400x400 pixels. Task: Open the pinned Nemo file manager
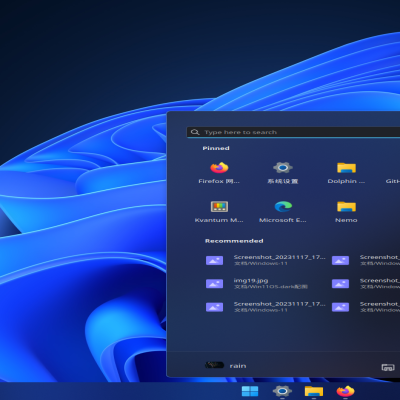[x=346, y=212]
